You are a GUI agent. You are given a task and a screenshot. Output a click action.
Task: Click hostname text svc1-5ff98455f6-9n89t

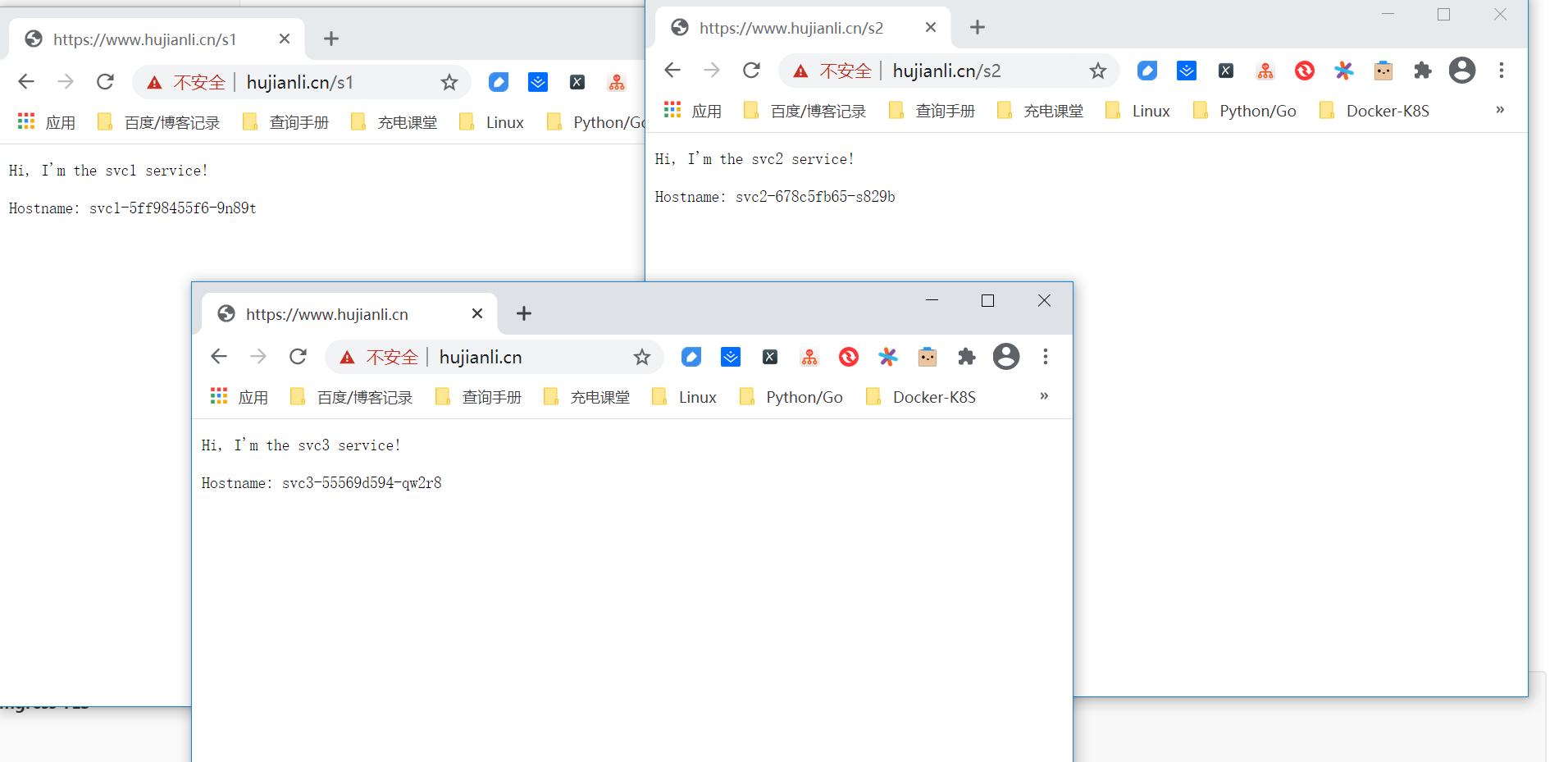173,208
